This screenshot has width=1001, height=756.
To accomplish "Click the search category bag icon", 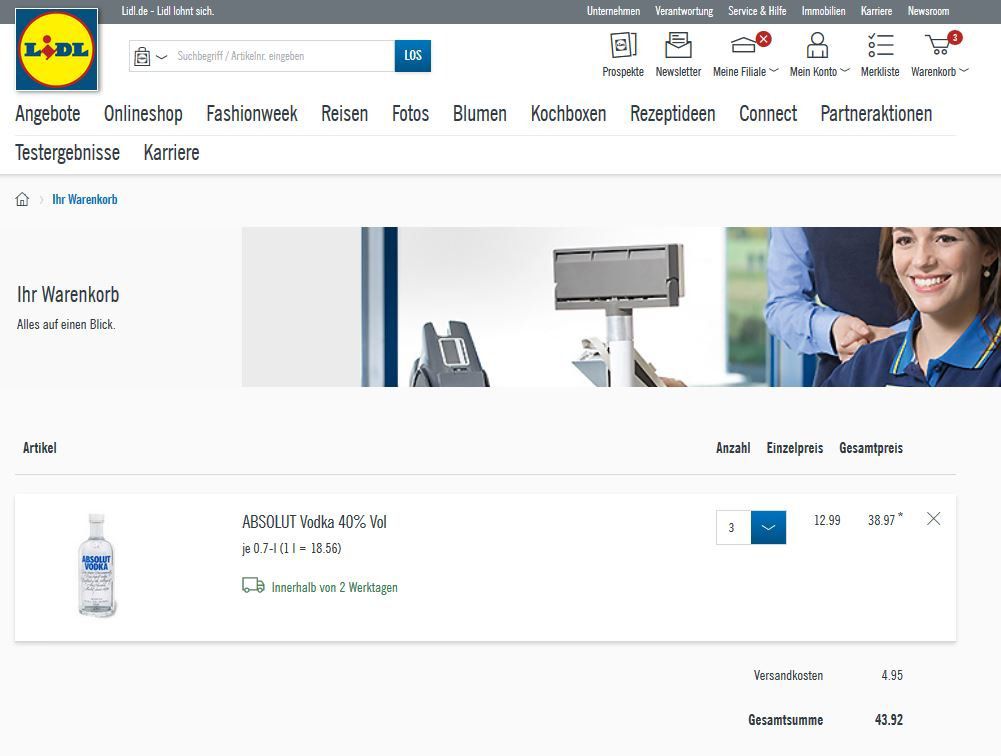I will pos(142,56).
